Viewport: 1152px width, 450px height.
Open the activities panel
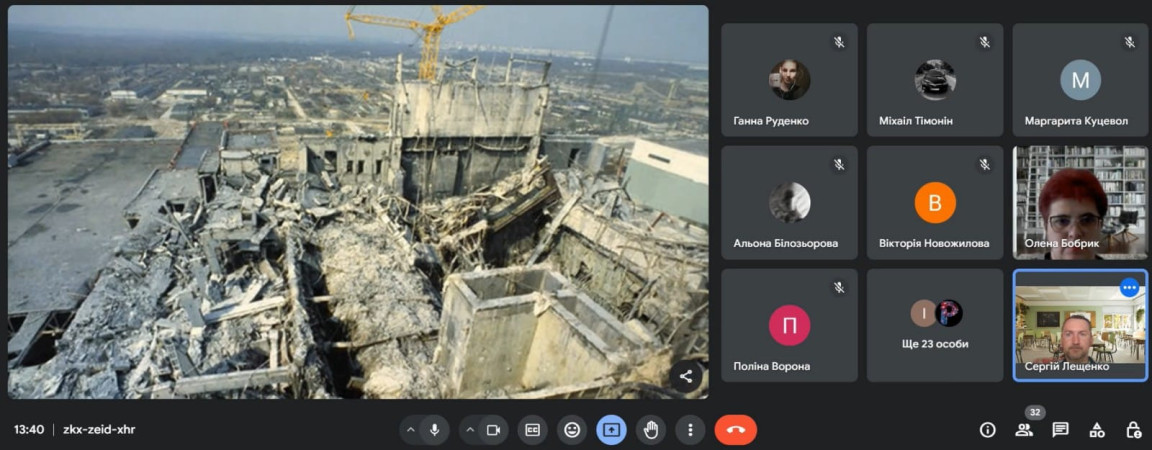pos(1097,430)
